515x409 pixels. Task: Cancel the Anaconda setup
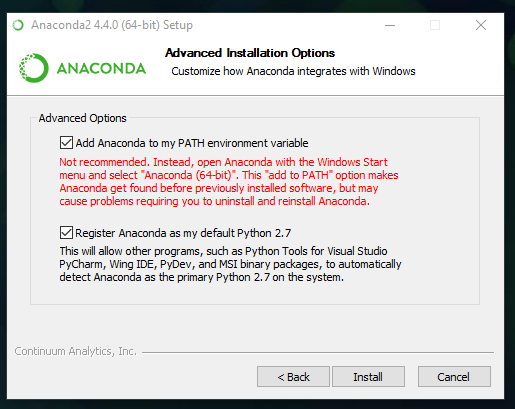pos(454,377)
